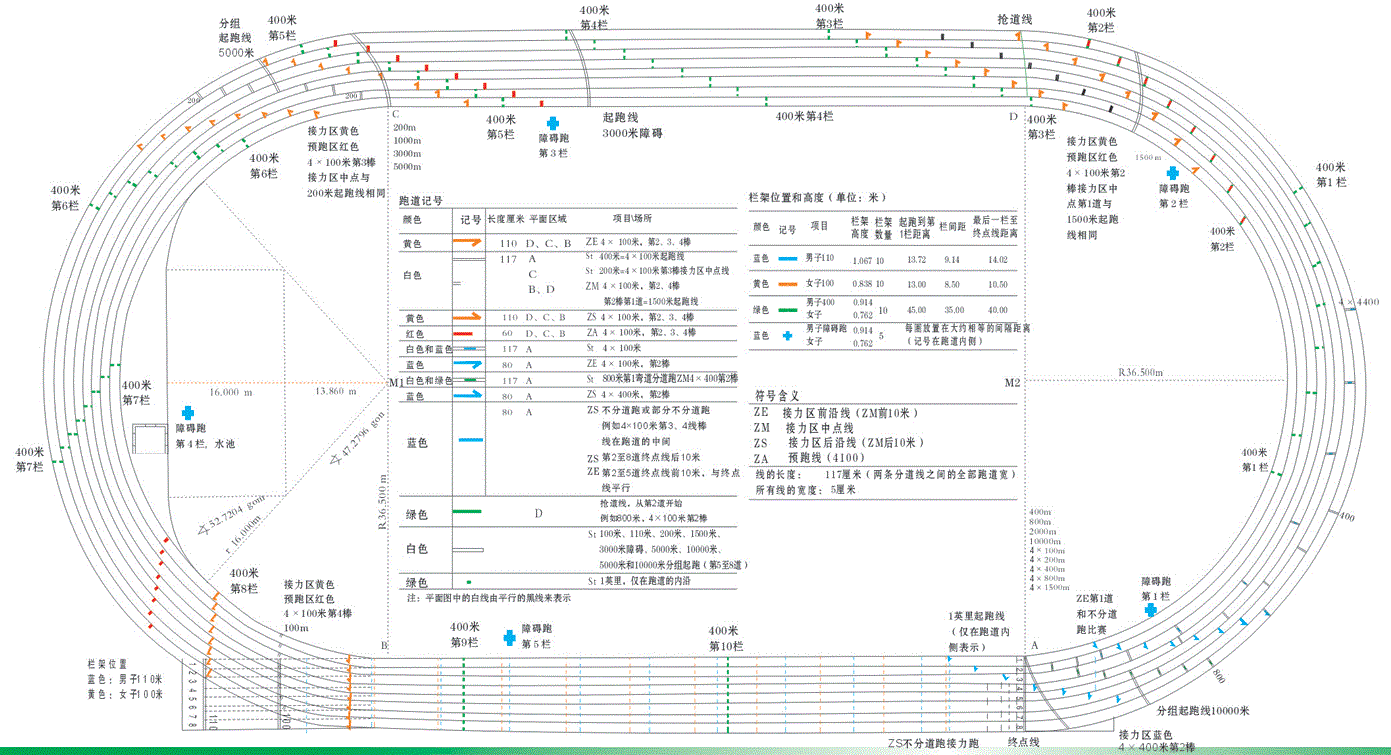The width and height of the screenshot is (1391, 755).
Task: Select the M2 center point label
Action: coord(1012,384)
